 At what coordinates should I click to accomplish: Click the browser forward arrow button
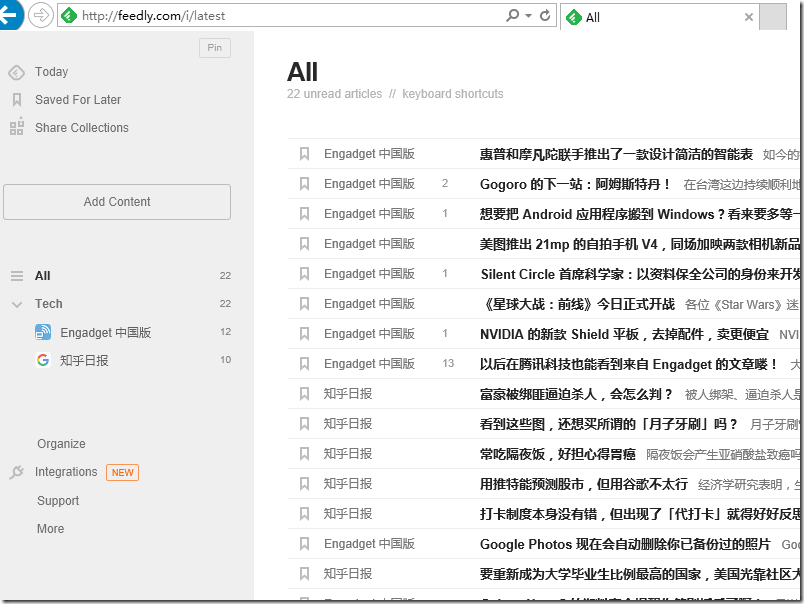(x=40, y=15)
